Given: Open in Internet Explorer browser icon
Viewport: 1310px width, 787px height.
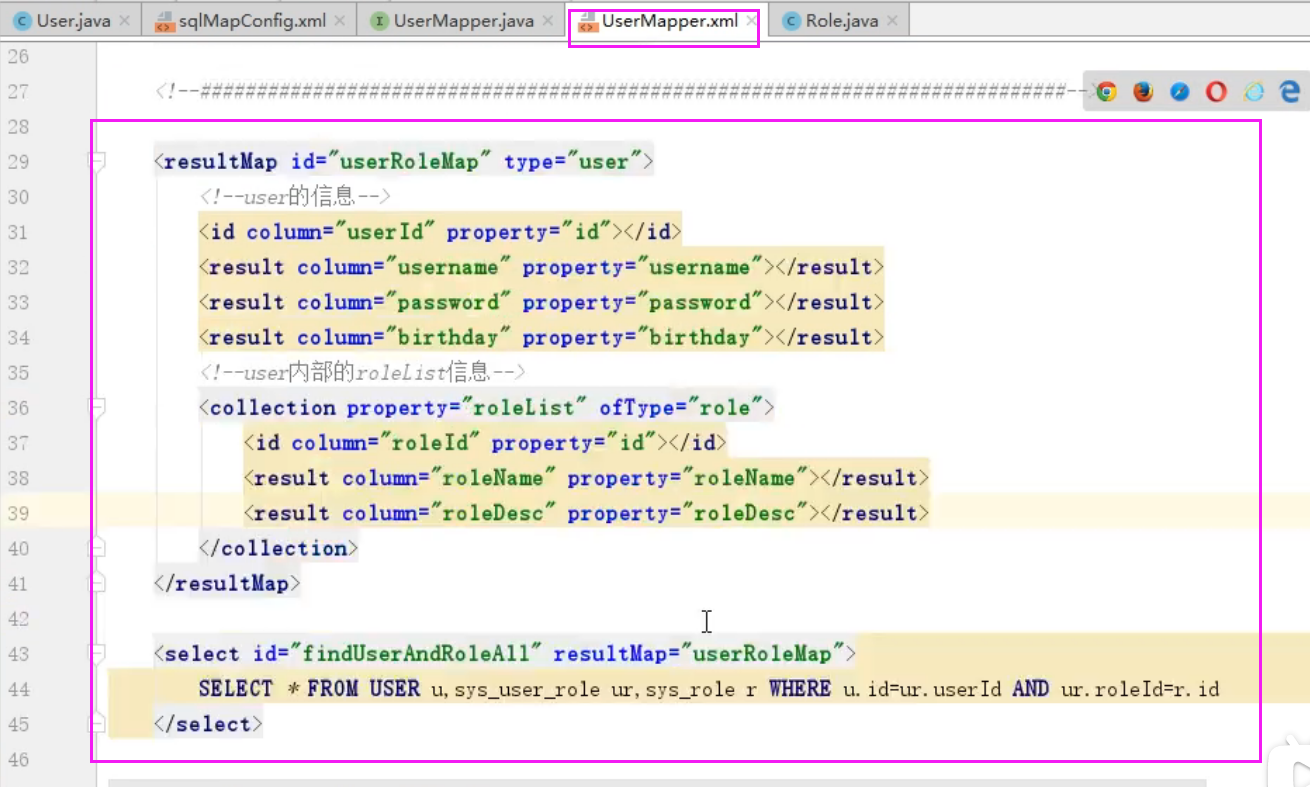Looking at the screenshot, I should (x=1254, y=92).
